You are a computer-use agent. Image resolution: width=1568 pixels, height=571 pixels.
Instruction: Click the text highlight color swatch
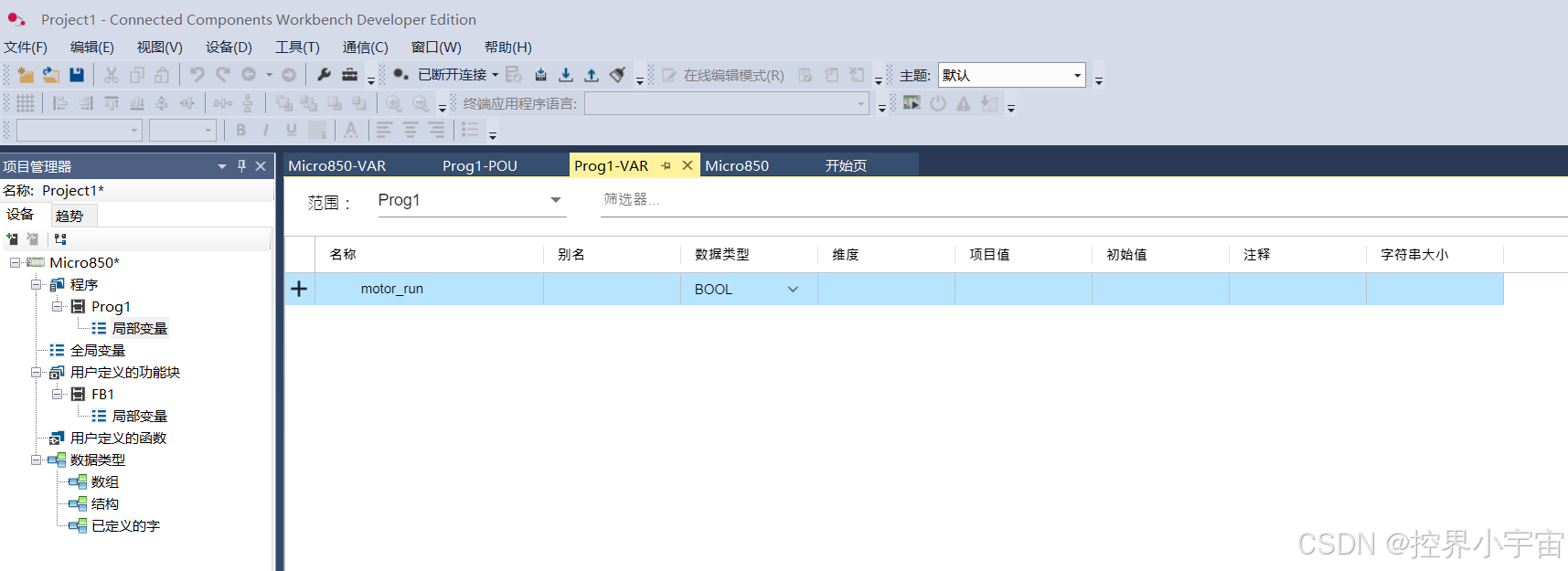[317, 131]
